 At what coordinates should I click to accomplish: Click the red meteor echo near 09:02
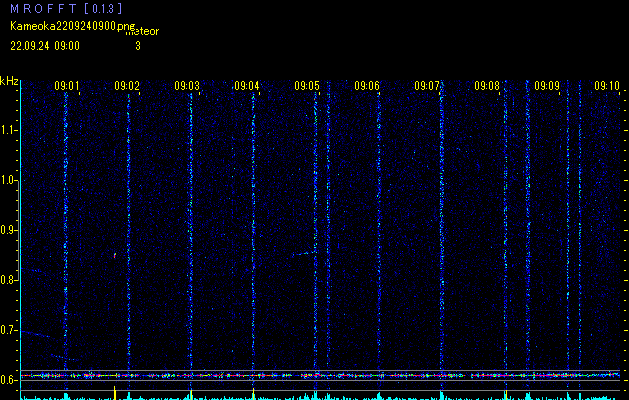[115, 255]
